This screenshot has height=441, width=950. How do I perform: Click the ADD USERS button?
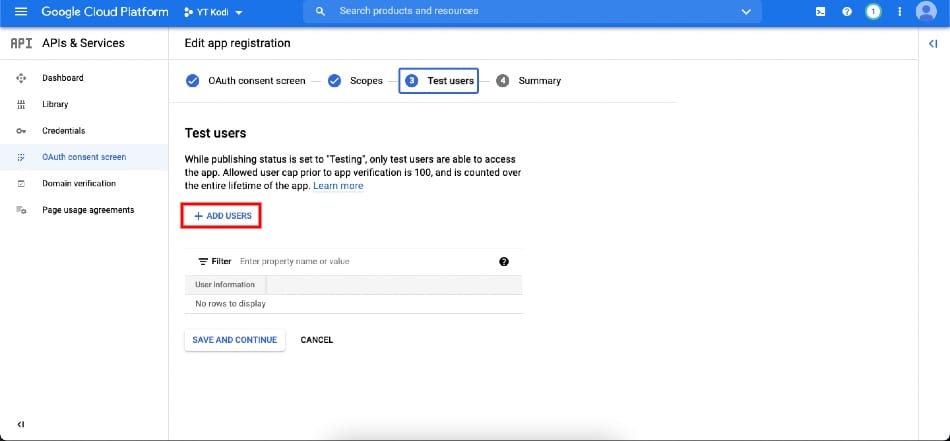click(222, 216)
